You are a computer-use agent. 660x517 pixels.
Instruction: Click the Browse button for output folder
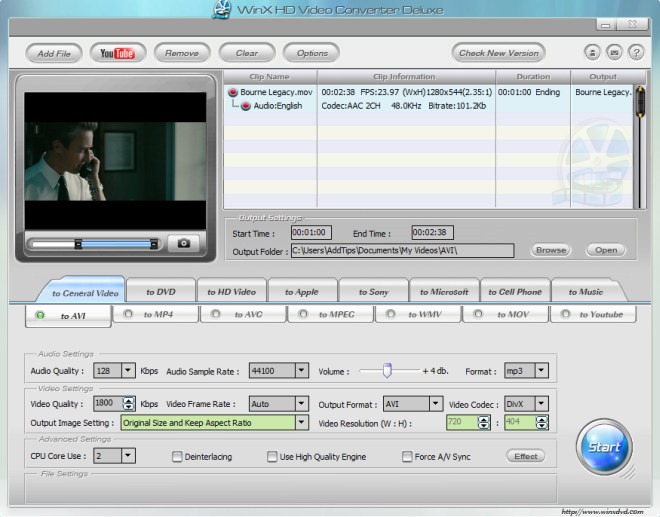[x=551, y=250]
